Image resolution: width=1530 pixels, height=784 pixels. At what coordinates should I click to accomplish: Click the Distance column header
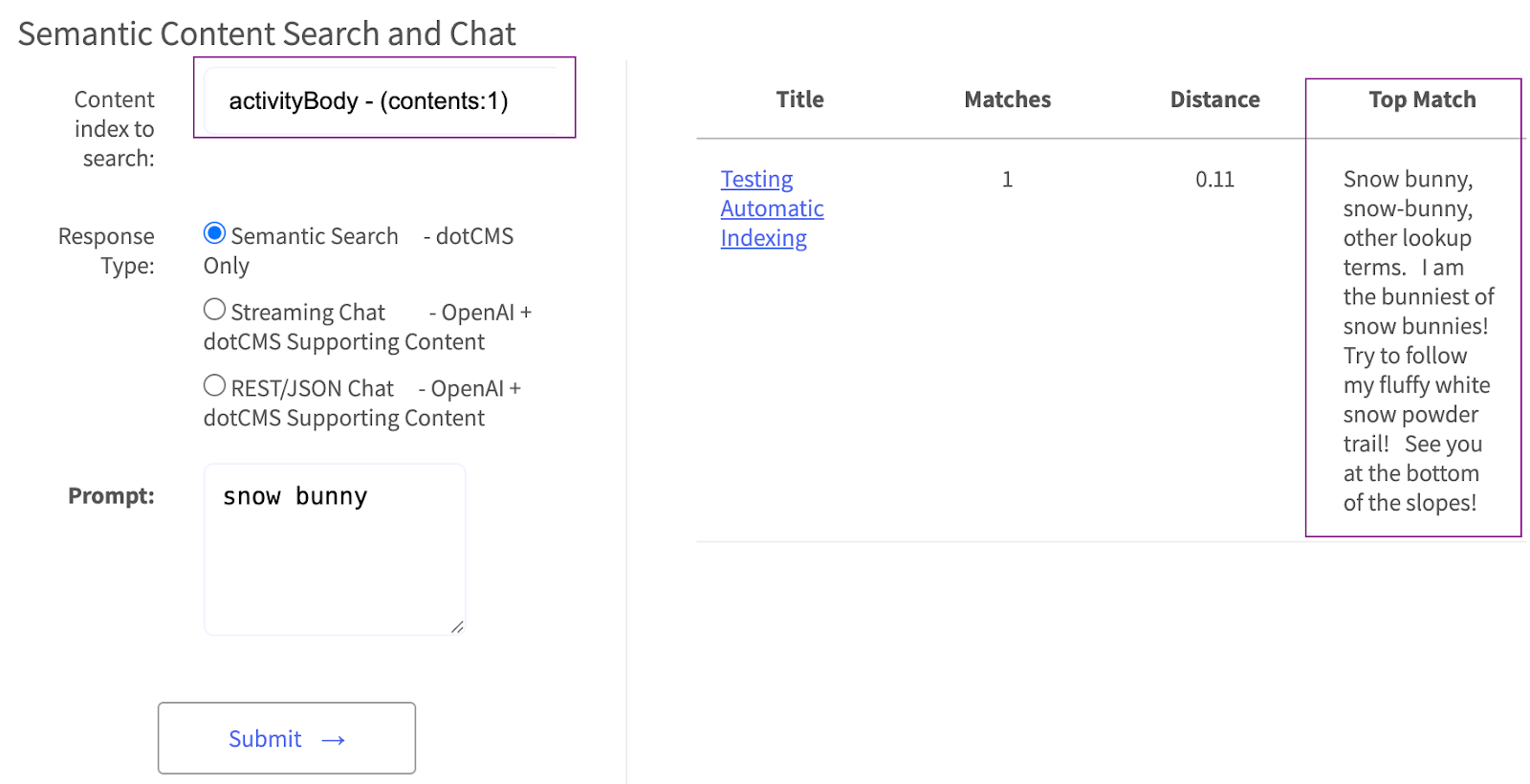coord(1214,99)
